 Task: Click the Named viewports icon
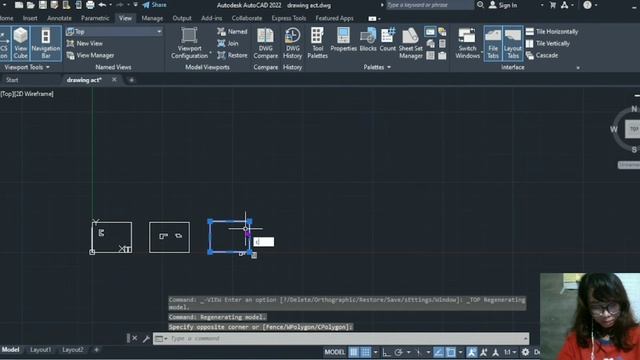click(x=232, y=31)
